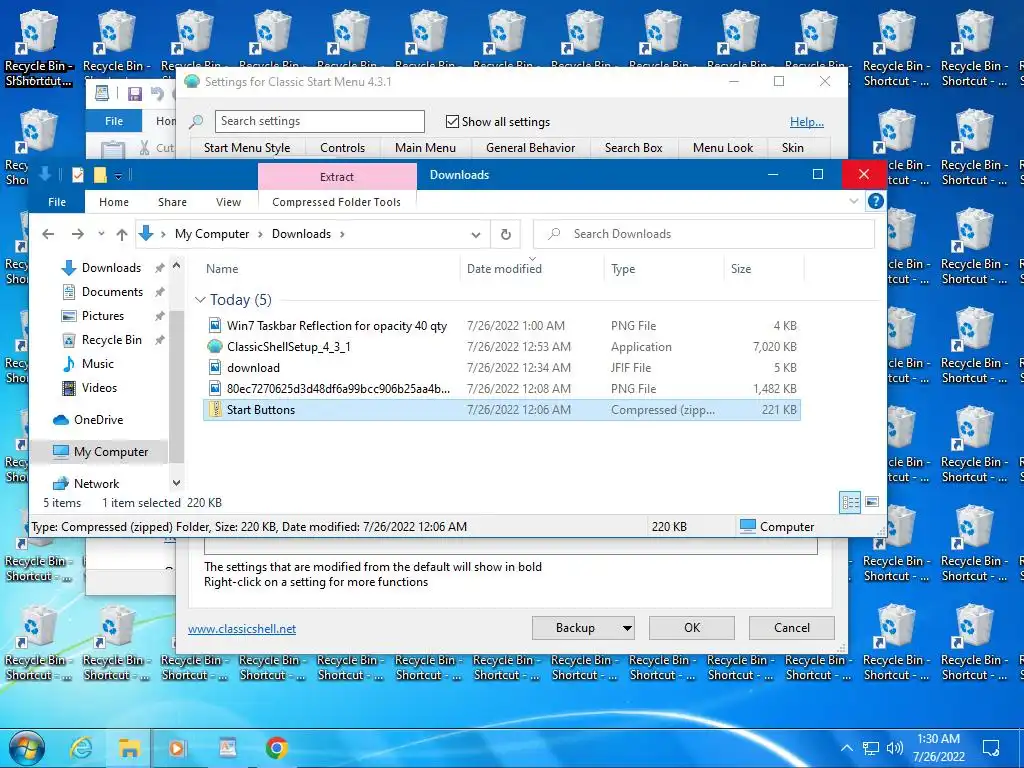1024x768 pixels.
Task: Open Videos in navigation pane
Action: [99, 388]
